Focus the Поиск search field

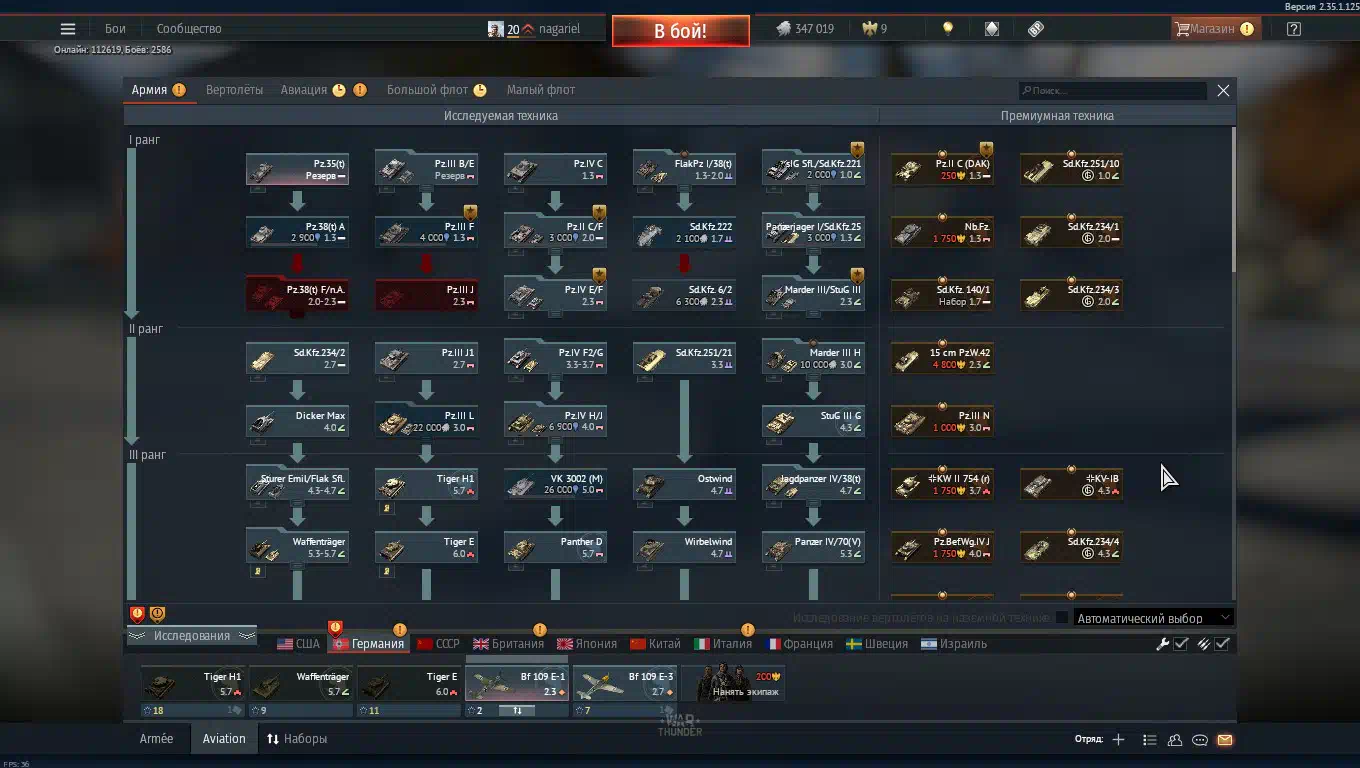(x=1113, y=90)
